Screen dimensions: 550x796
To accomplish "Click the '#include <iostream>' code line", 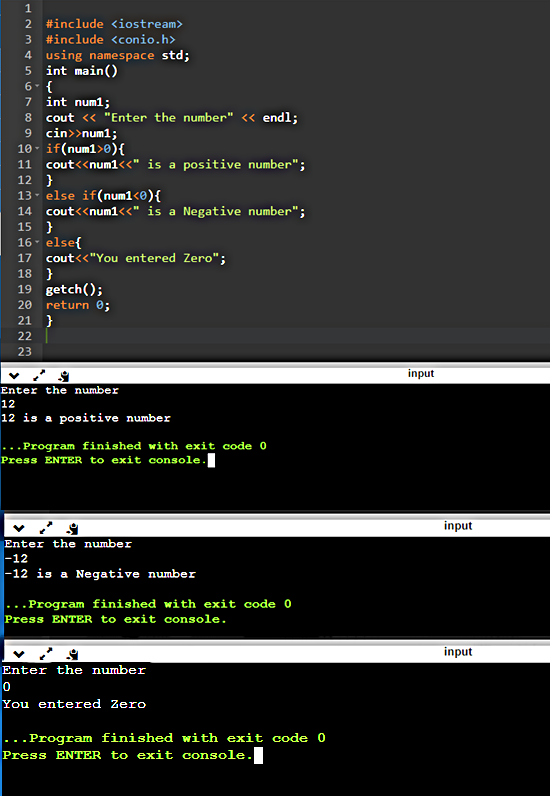I will pos(114,24).
